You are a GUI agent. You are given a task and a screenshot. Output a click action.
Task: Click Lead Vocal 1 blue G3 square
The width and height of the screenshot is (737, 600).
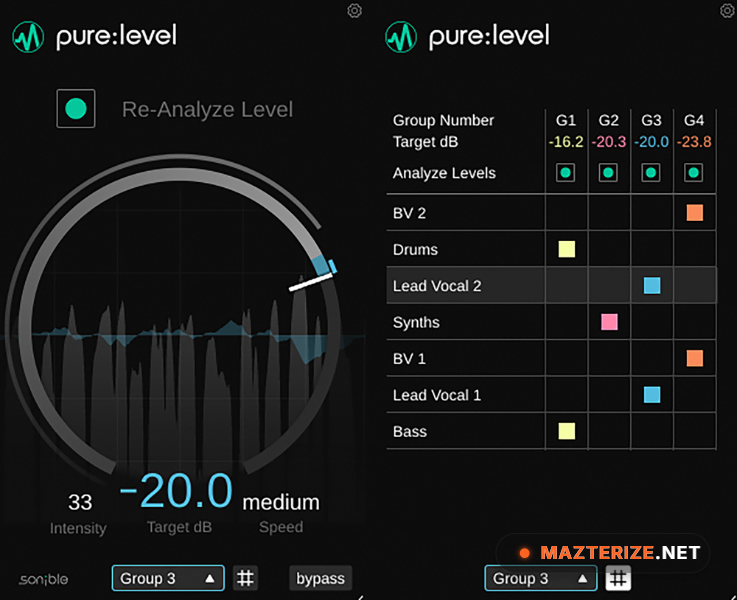(652, 395)
